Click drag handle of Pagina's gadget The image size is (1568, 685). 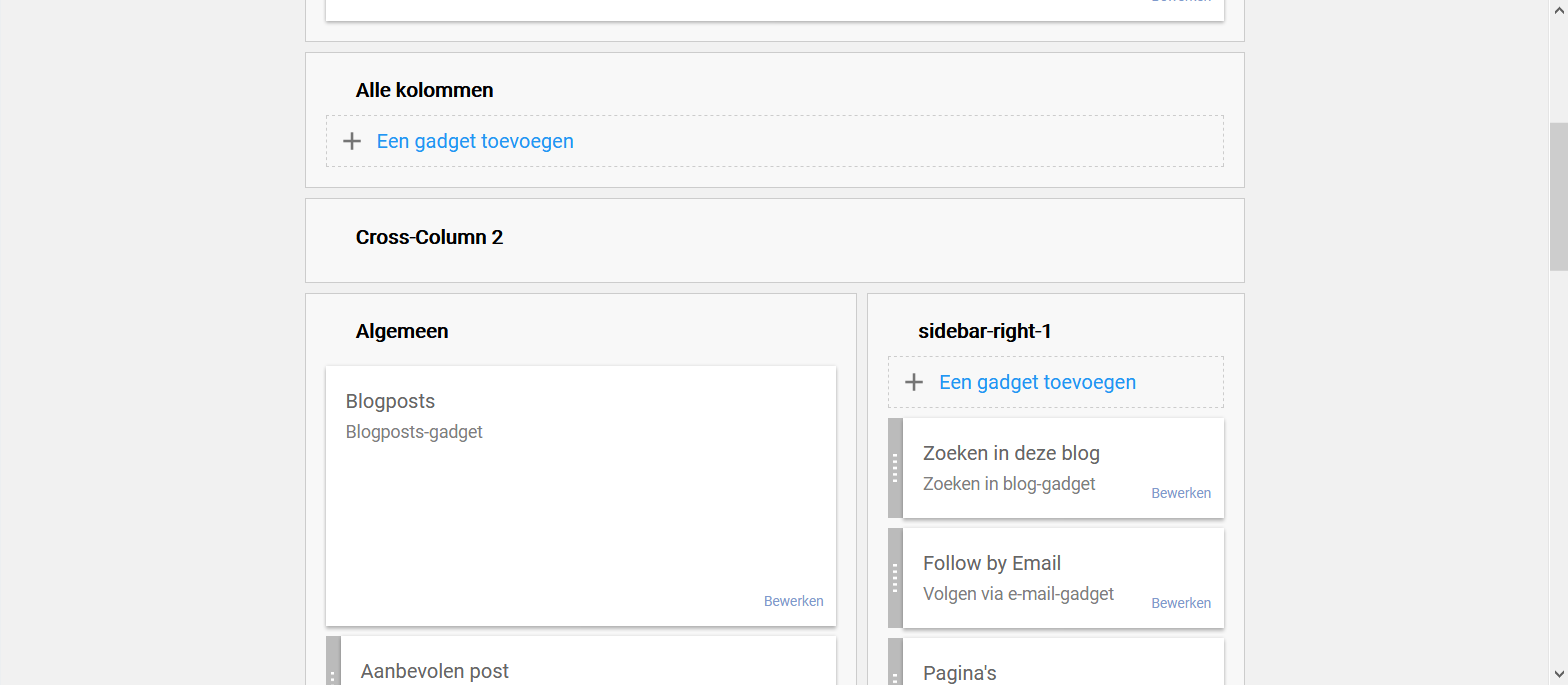click(x=895, y=662)
